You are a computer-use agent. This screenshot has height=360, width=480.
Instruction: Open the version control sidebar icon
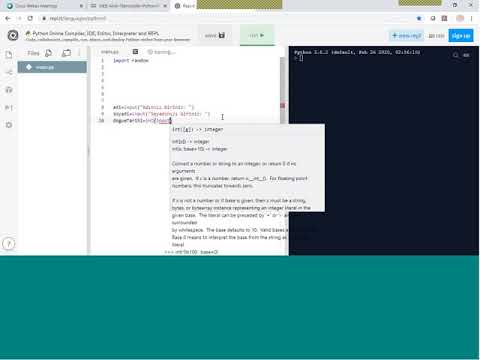[9, 72]
